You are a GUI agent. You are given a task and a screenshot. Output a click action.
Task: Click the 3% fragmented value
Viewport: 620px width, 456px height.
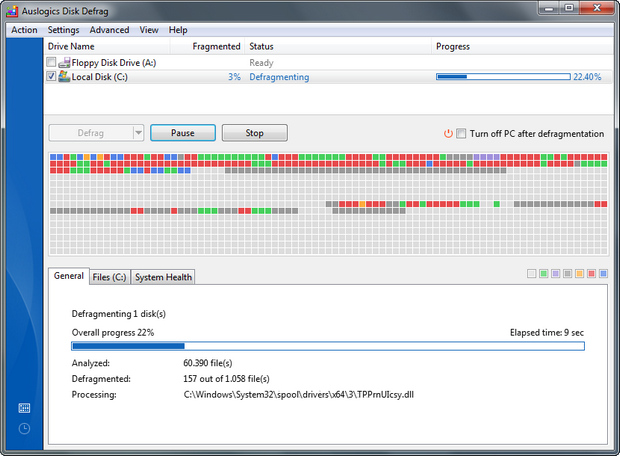click(234, 77)
